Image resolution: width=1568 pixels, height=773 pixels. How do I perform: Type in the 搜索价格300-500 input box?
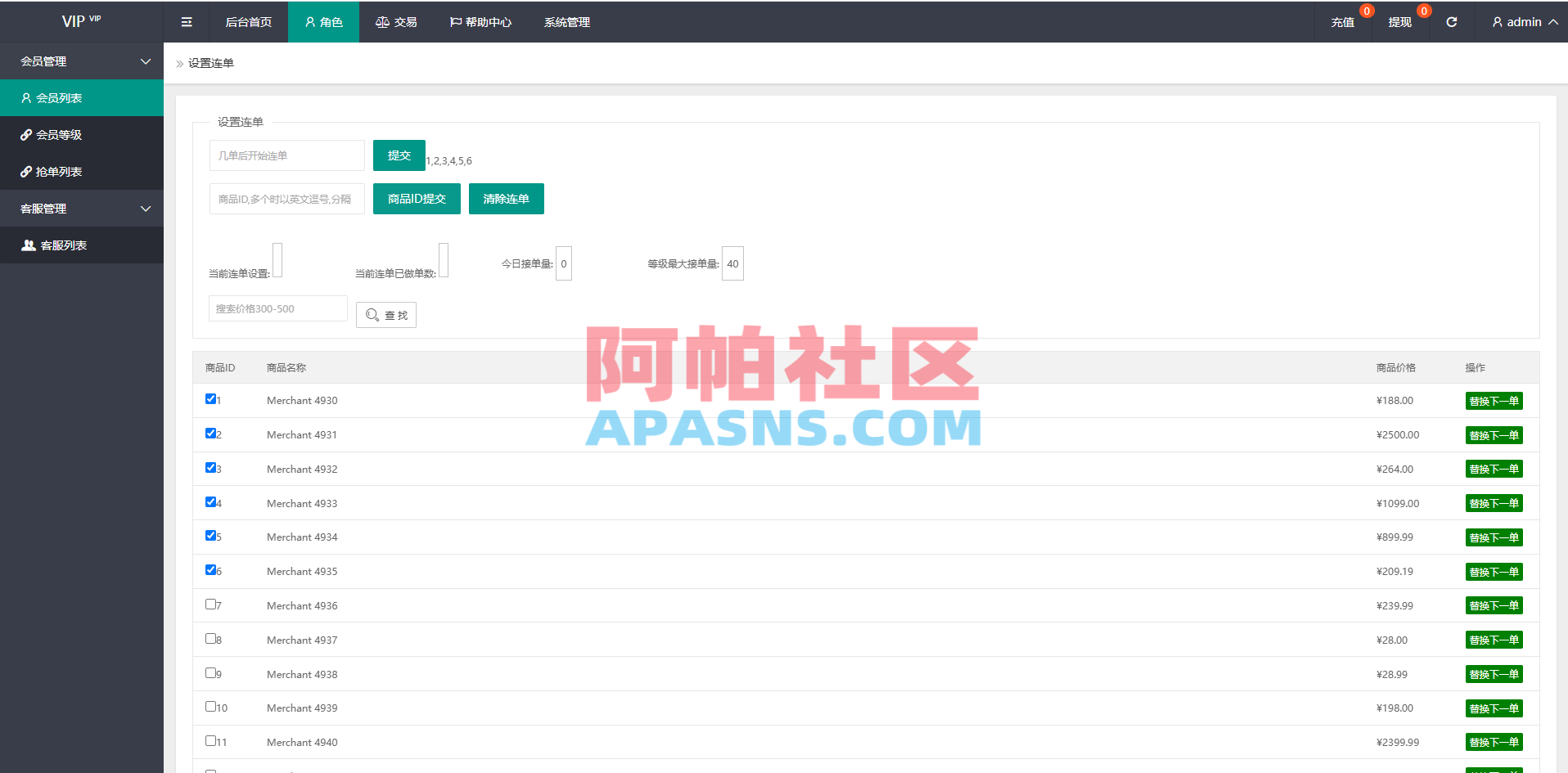pyautogui.click(x=277, y=308)
